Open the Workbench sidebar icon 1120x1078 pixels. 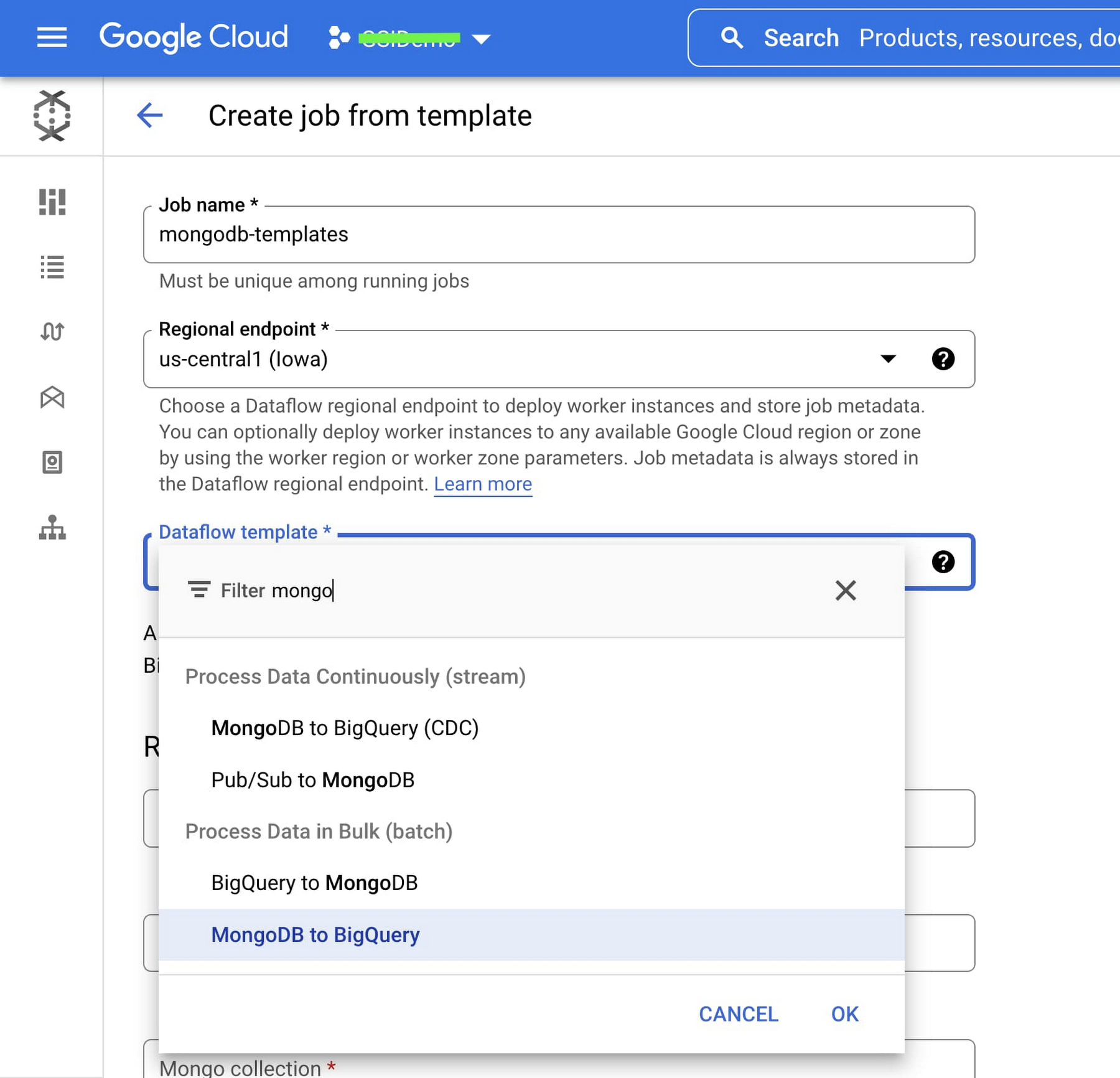point(52,397)
